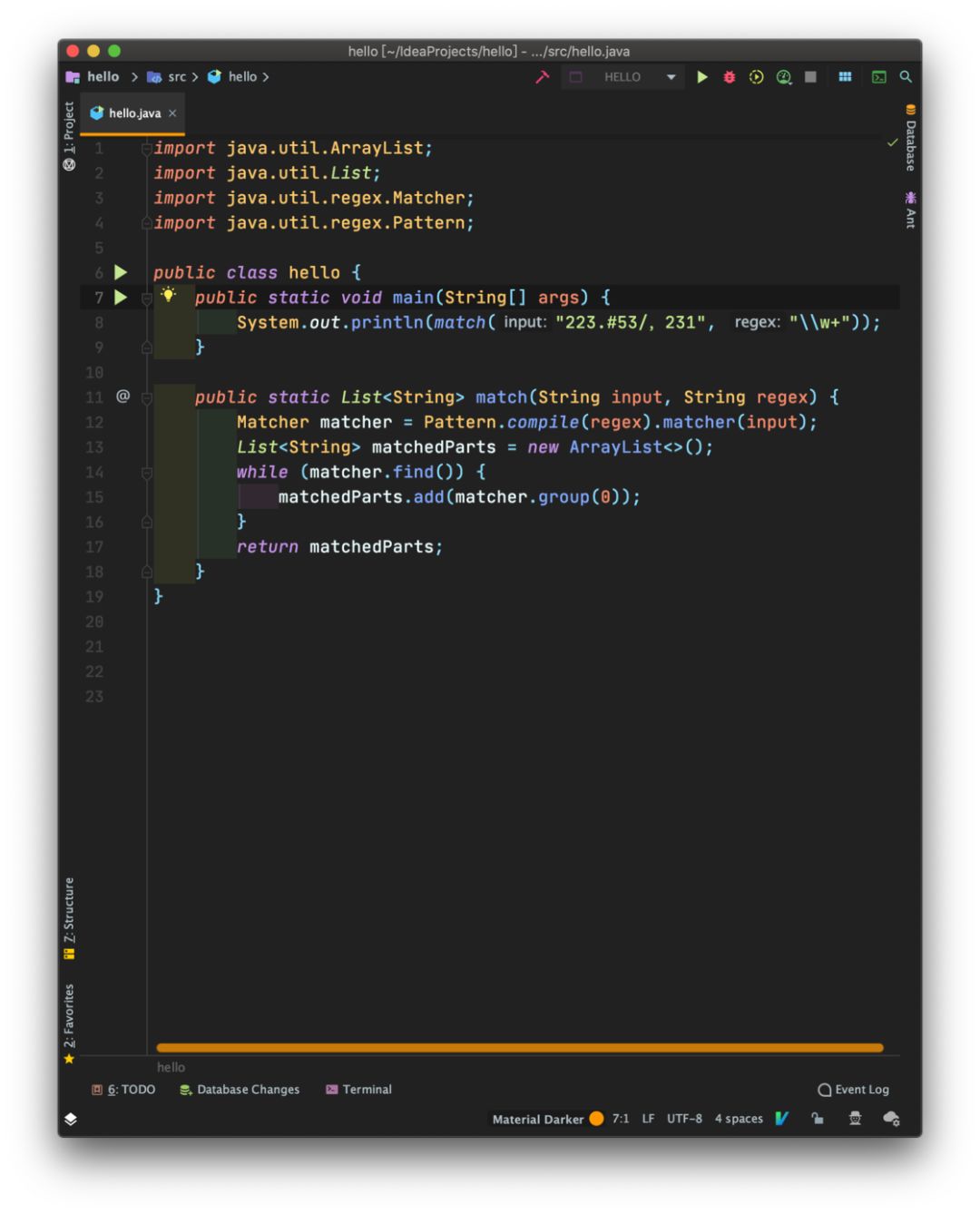980x1214 pixels.
Task: Change the UTF-8 file encoding
Action: coord(684,1119)
